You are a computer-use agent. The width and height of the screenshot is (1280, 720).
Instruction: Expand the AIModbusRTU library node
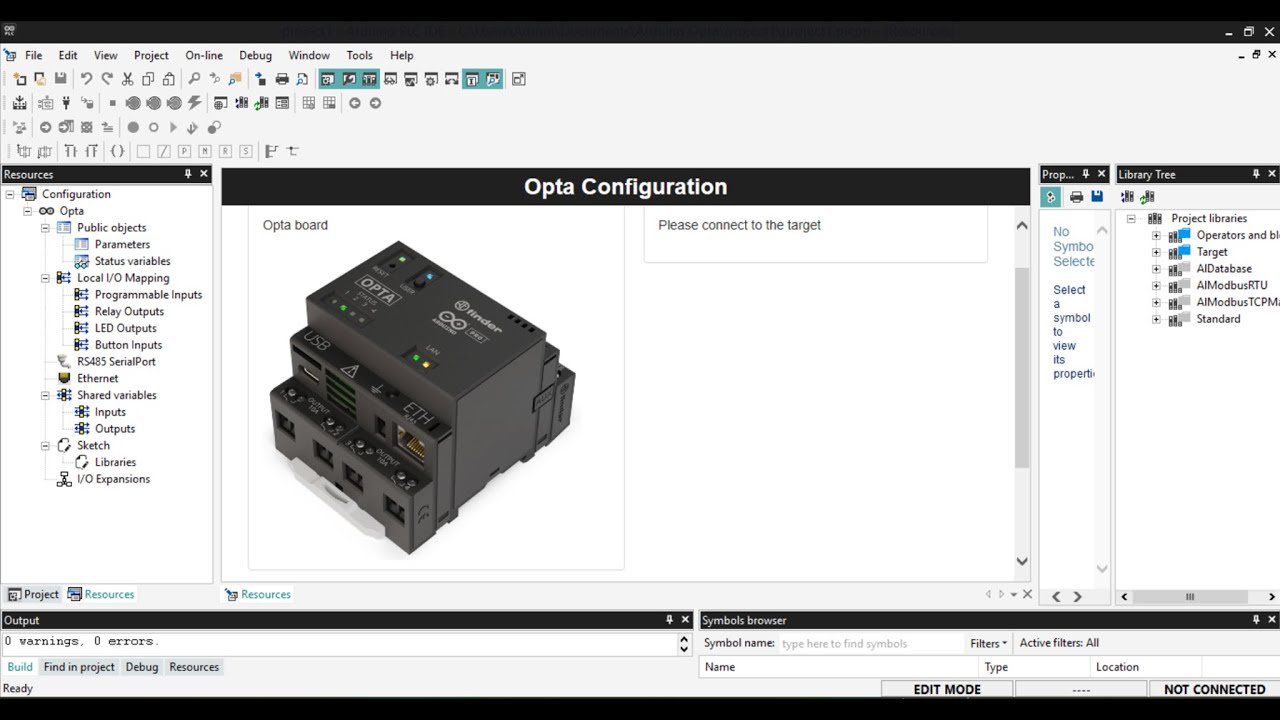[x=1156, y=286]
